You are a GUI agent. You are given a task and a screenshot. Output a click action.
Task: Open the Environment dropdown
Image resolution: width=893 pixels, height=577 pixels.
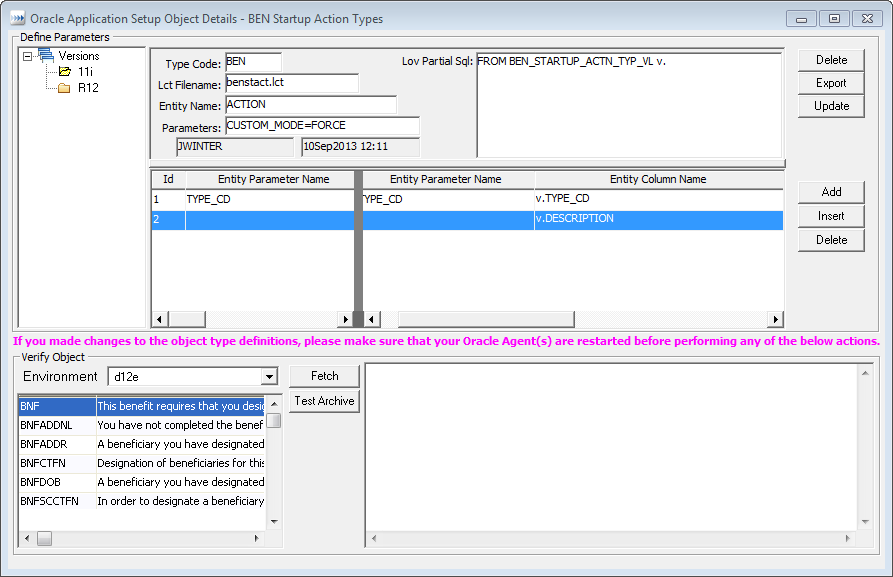point(269,377)
